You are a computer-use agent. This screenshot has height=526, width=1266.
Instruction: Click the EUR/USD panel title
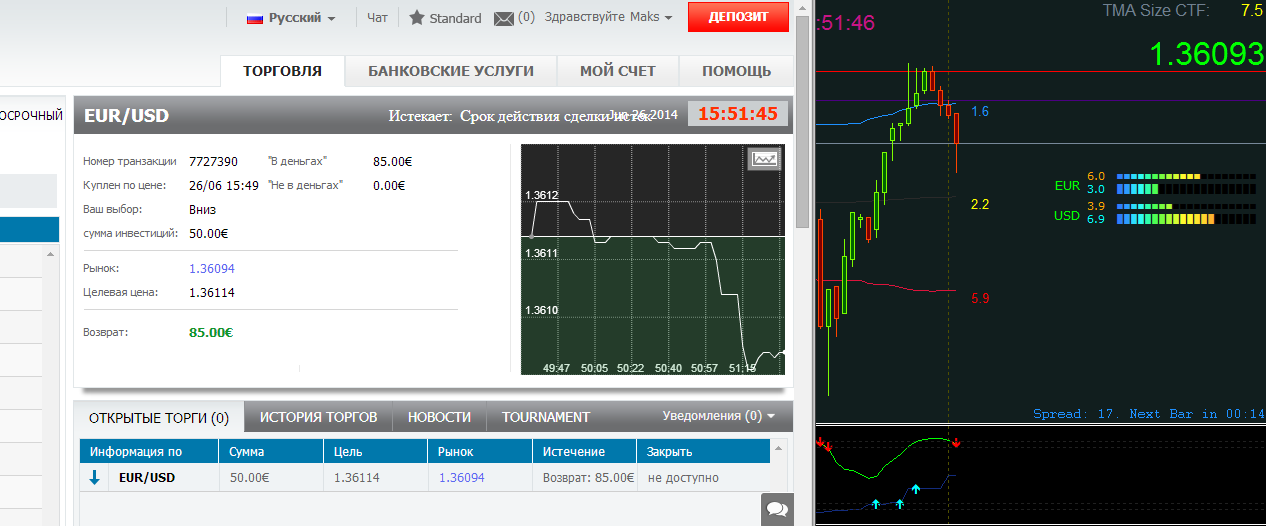pyautogui.click(x=127, y=116)
